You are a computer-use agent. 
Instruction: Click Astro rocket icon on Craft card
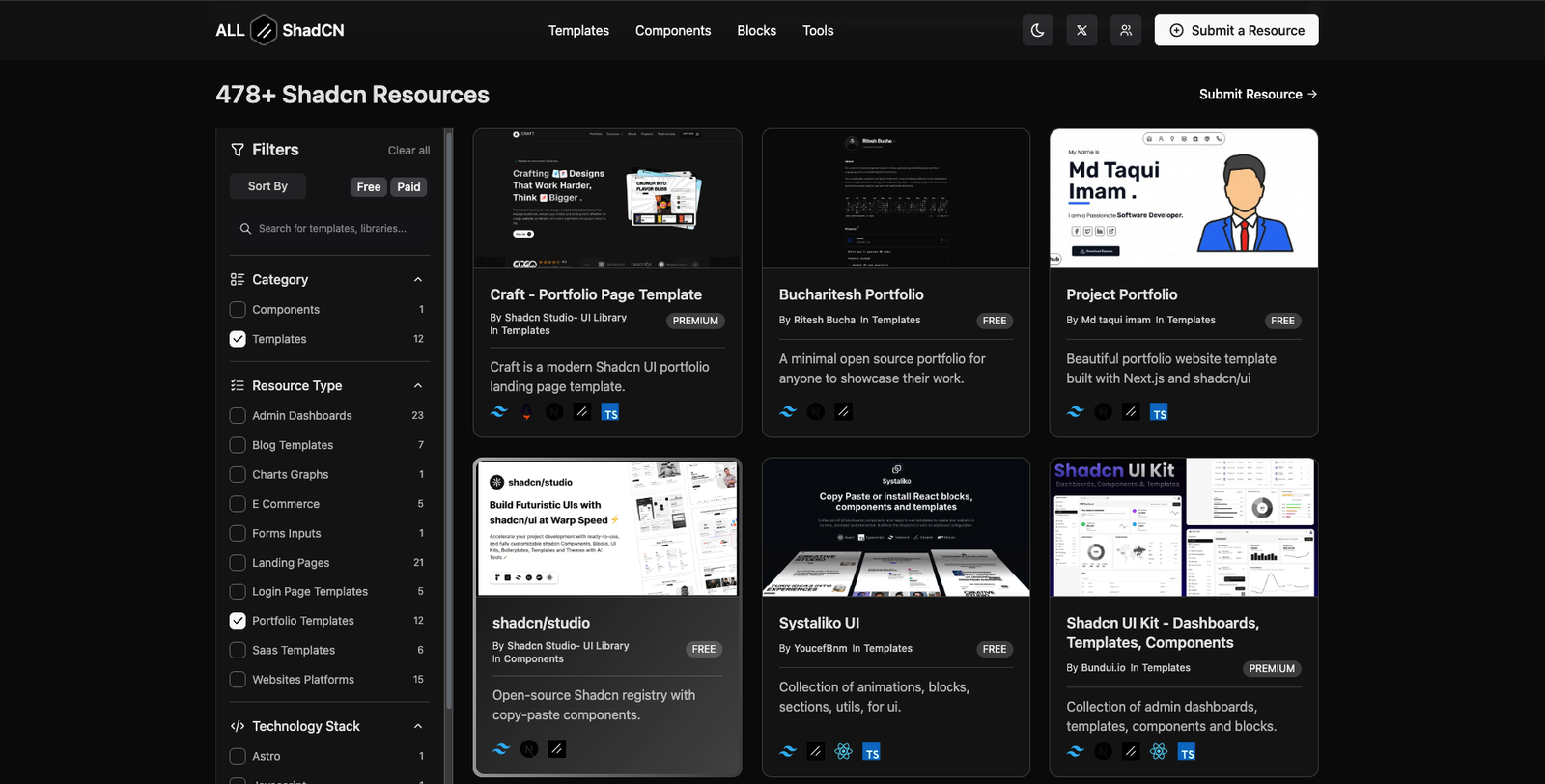click(x=526, y=412)
